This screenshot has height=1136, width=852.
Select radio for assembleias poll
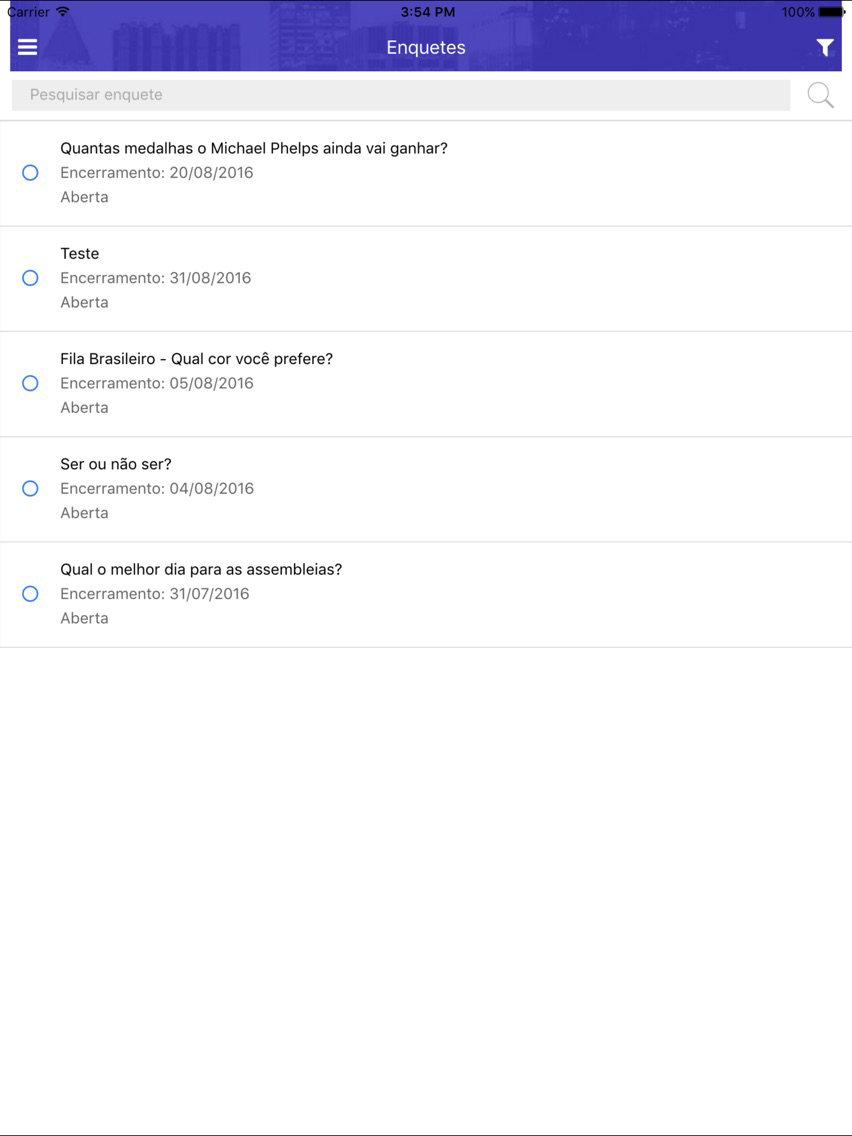tap(30, 593)
